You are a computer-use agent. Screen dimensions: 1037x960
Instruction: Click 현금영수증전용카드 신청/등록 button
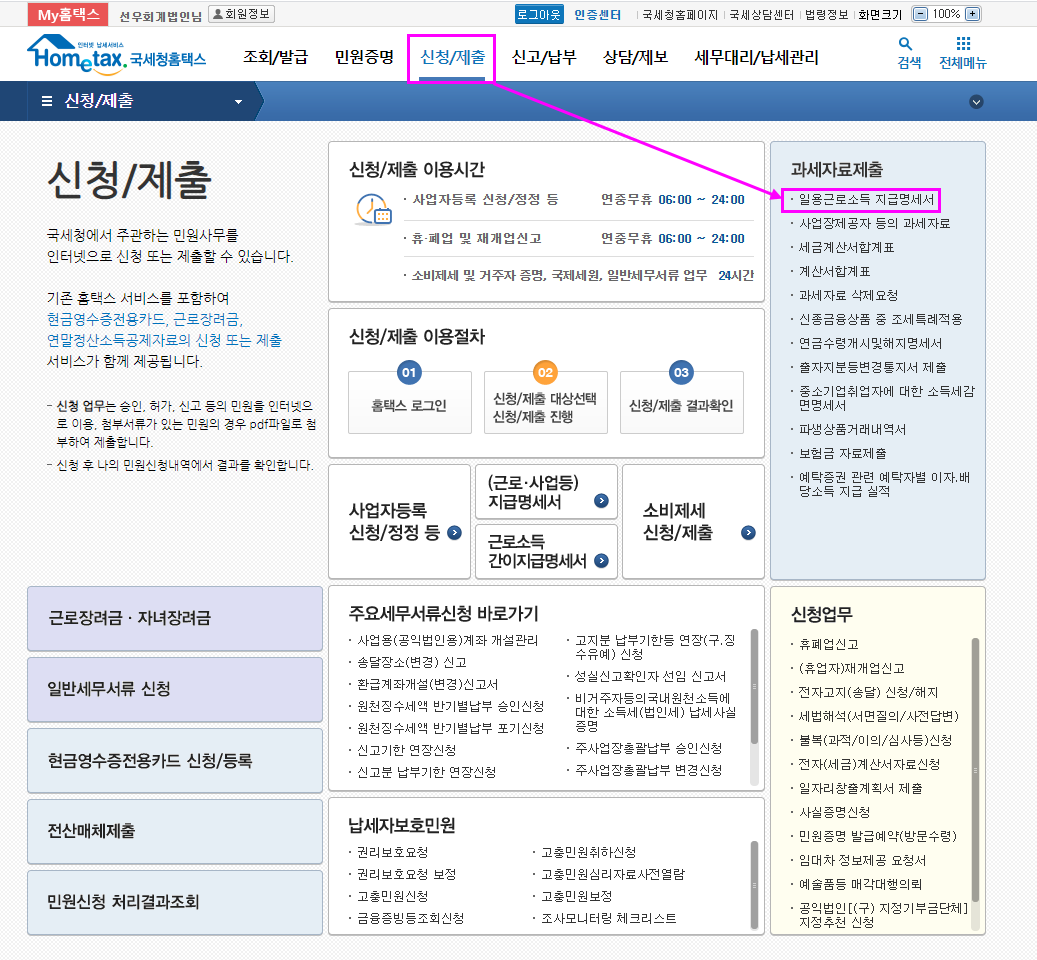pos(175,760)
